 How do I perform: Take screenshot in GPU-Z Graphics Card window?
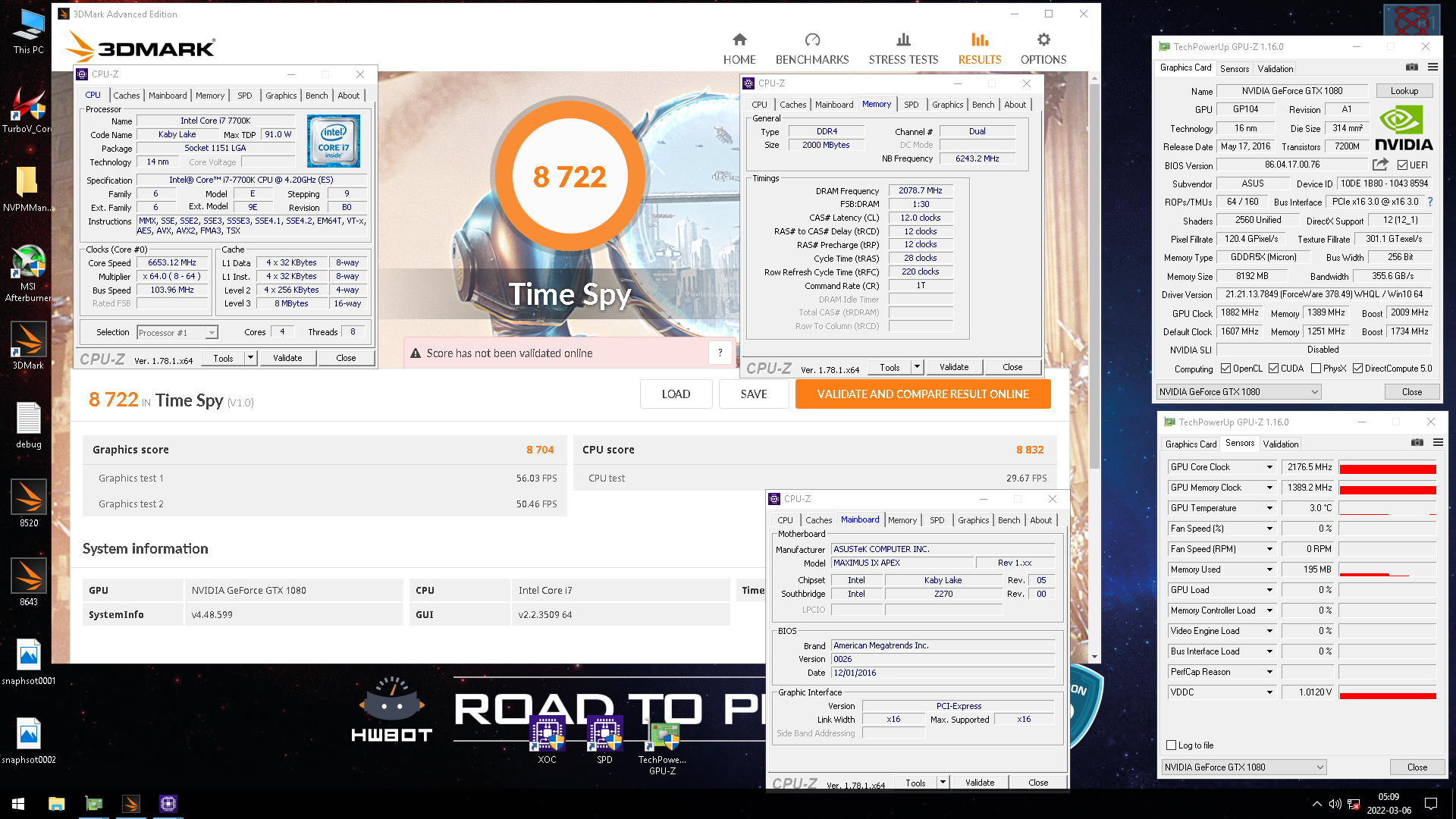point(1412,67)
